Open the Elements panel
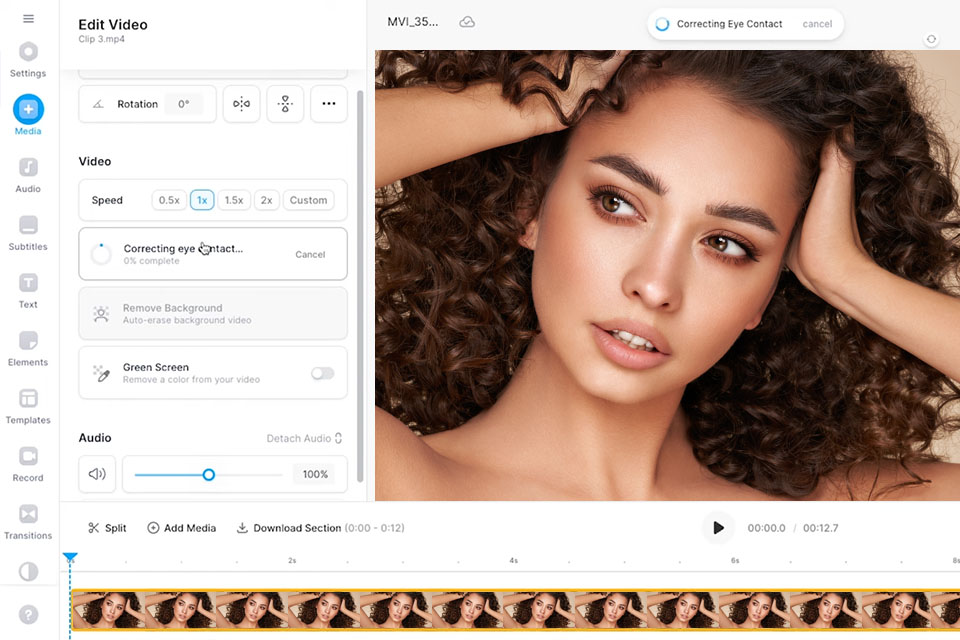The image size is (960, 640). (28, 349)
